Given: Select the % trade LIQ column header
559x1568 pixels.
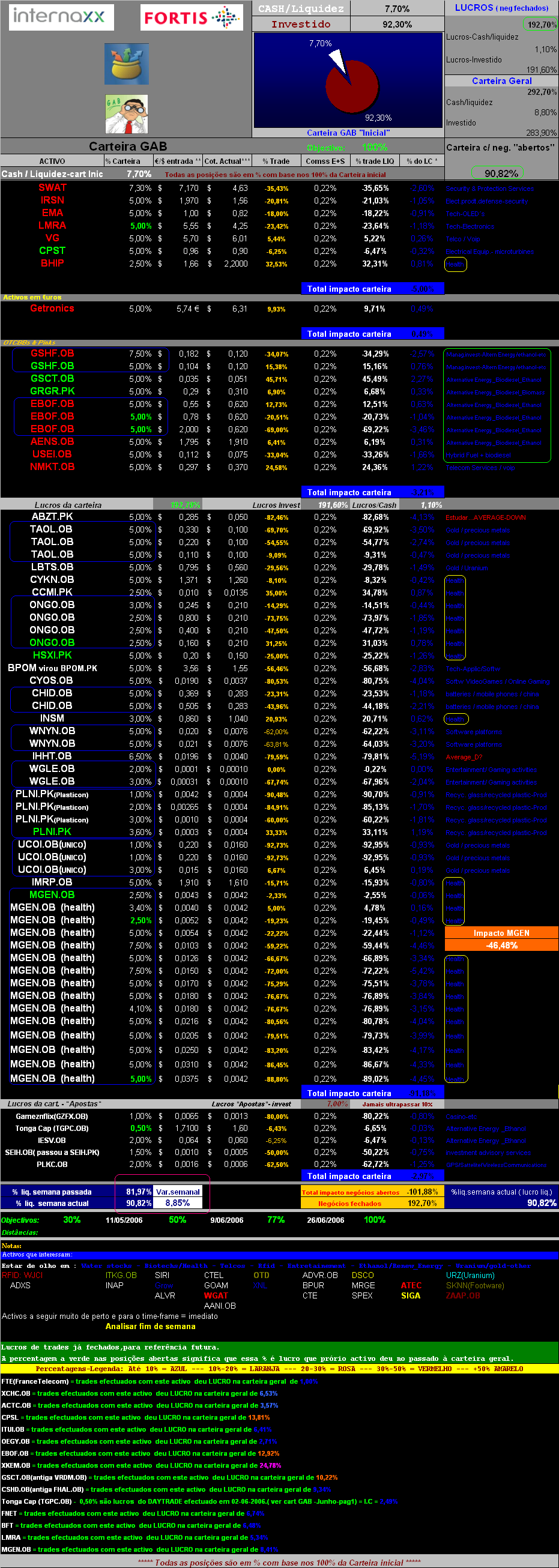Looking at the screenshot, I should coord(375,161).
